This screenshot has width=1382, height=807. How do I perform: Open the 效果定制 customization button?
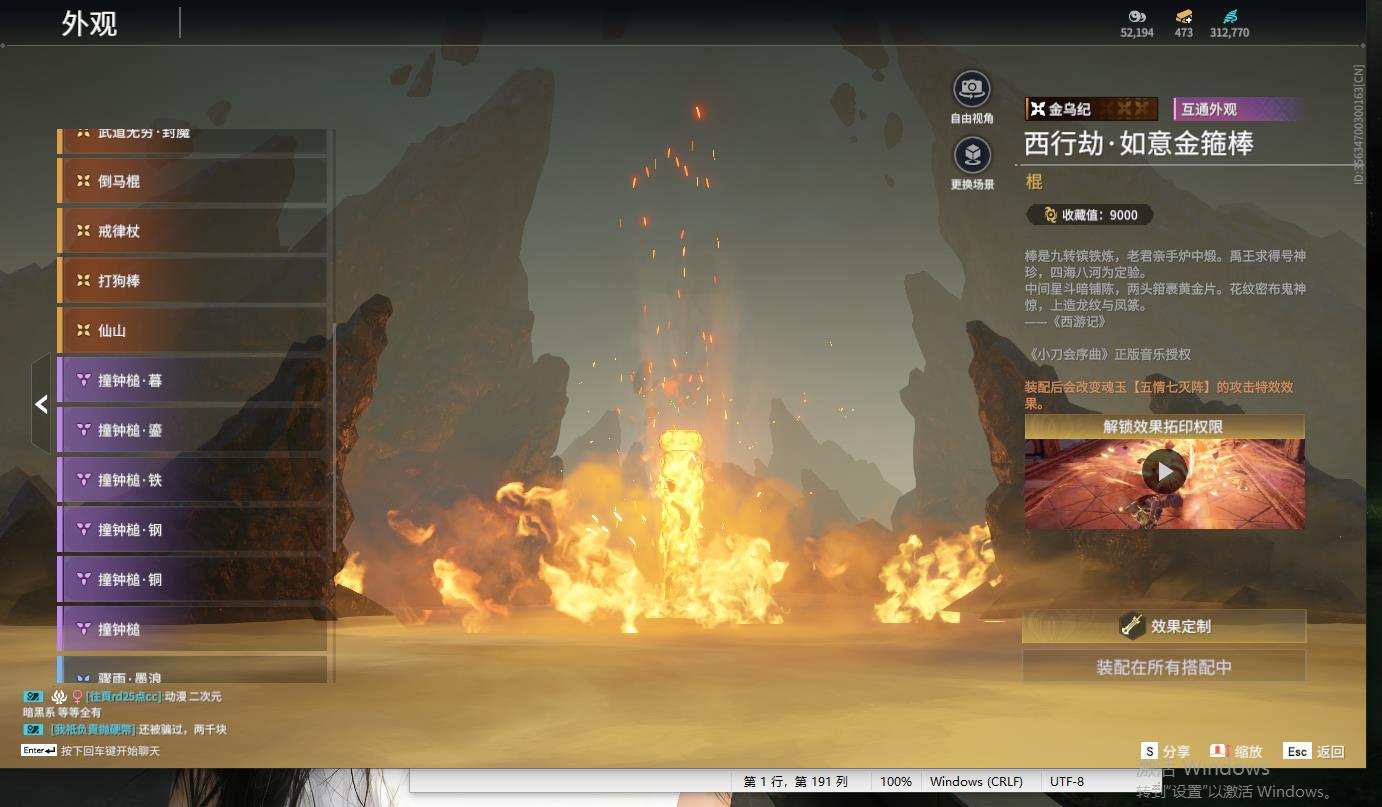pyautogui.click(x=1164, y=626)
